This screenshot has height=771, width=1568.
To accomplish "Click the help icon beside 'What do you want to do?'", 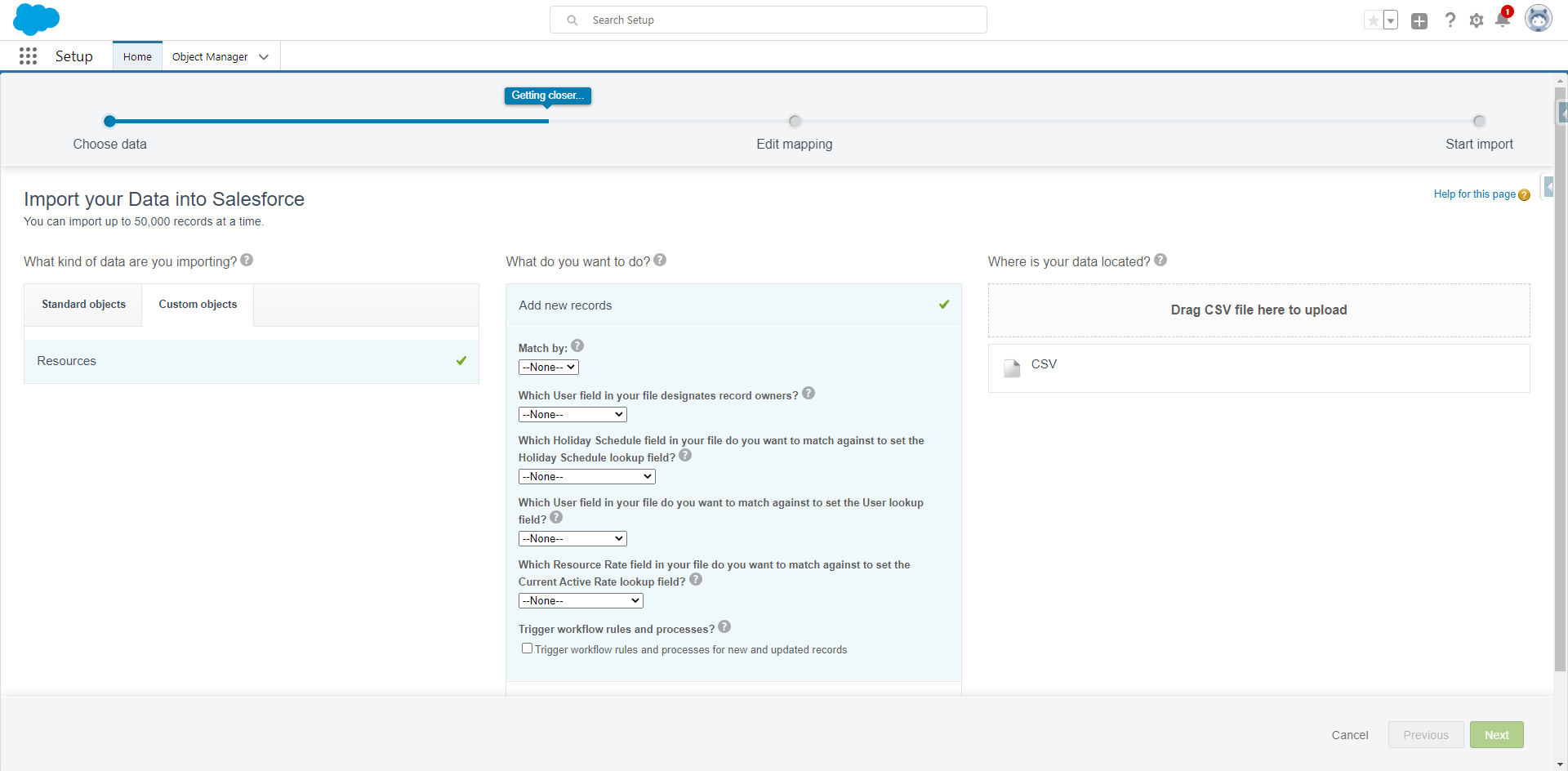I will click(660, 260).
